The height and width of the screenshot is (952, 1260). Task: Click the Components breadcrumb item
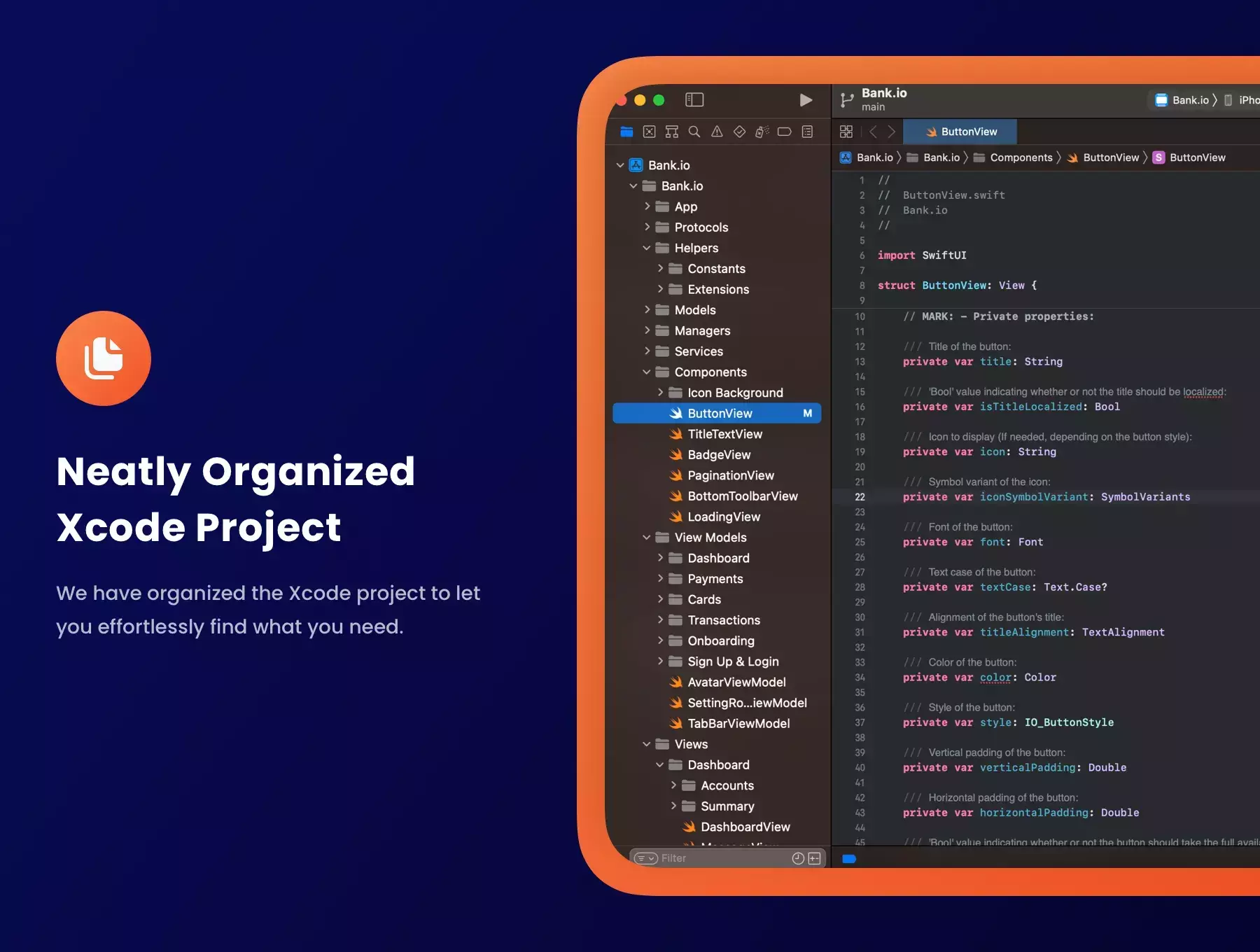click(x=1013, y=157)
